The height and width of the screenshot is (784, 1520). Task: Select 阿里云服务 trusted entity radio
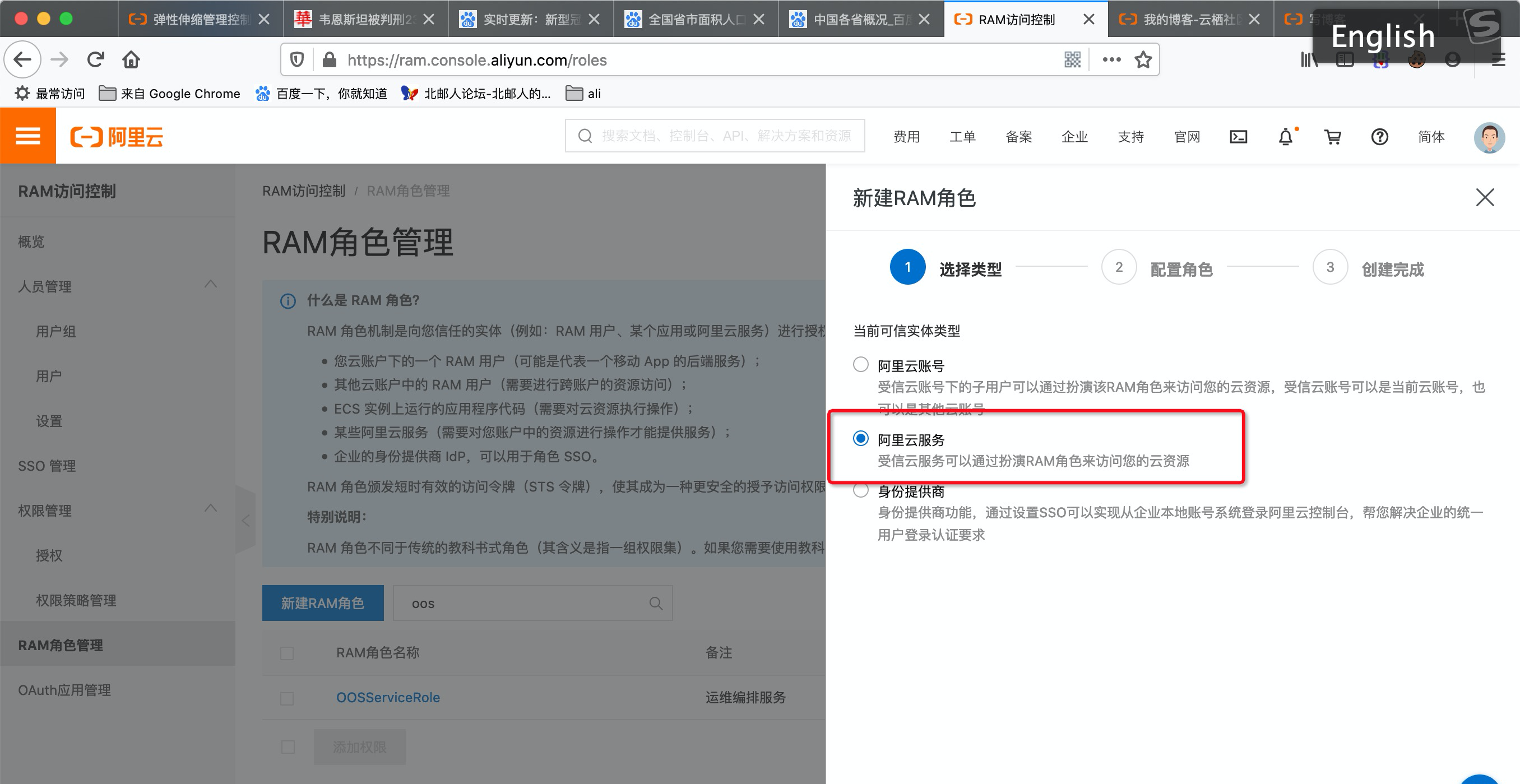[860, 438]
